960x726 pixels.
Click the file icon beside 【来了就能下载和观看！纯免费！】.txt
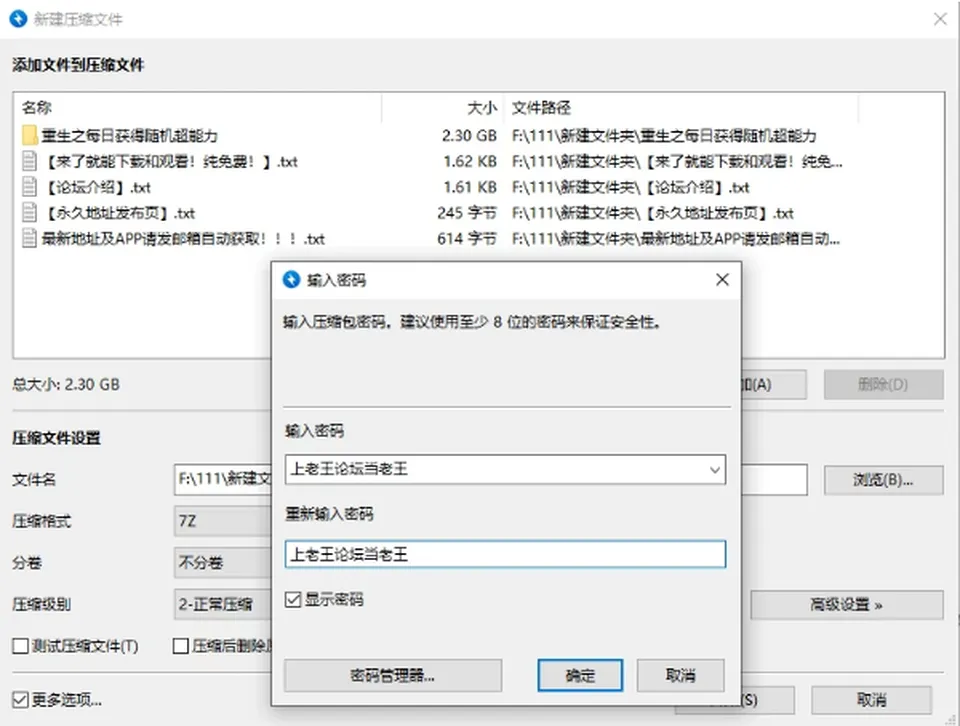click(x=29, y=162)
